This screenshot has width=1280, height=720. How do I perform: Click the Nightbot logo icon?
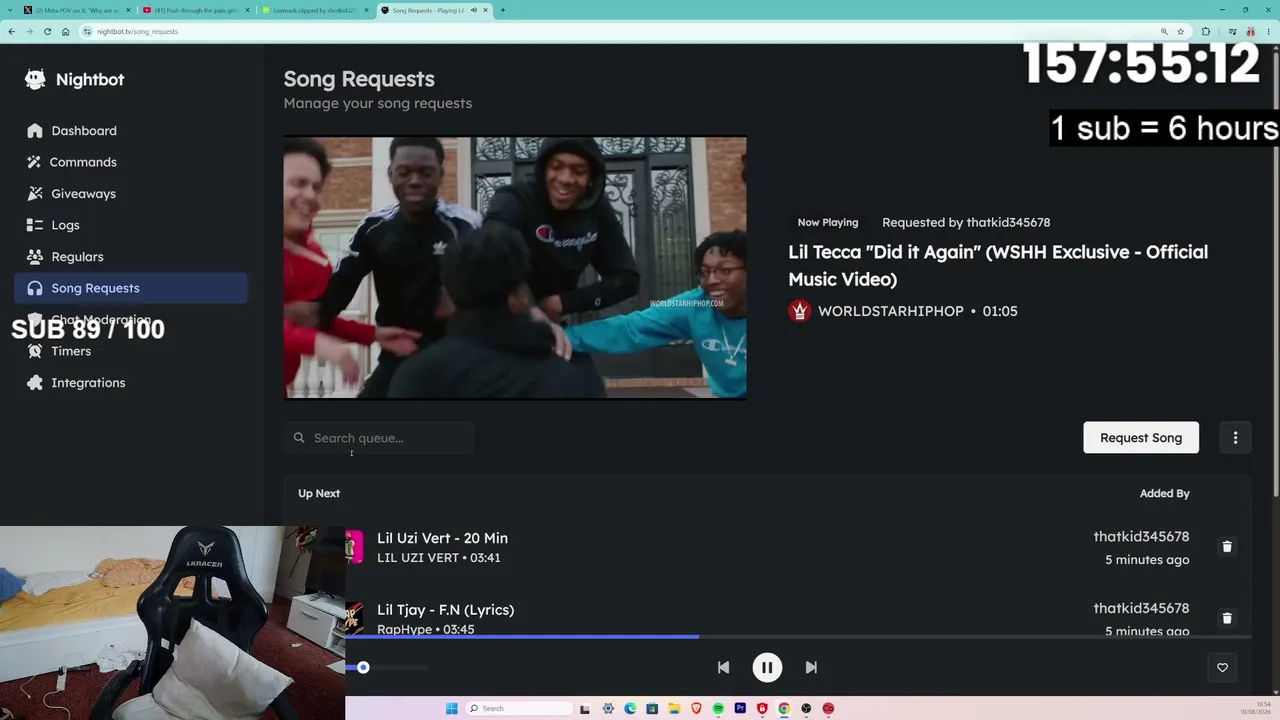[35, 80]
